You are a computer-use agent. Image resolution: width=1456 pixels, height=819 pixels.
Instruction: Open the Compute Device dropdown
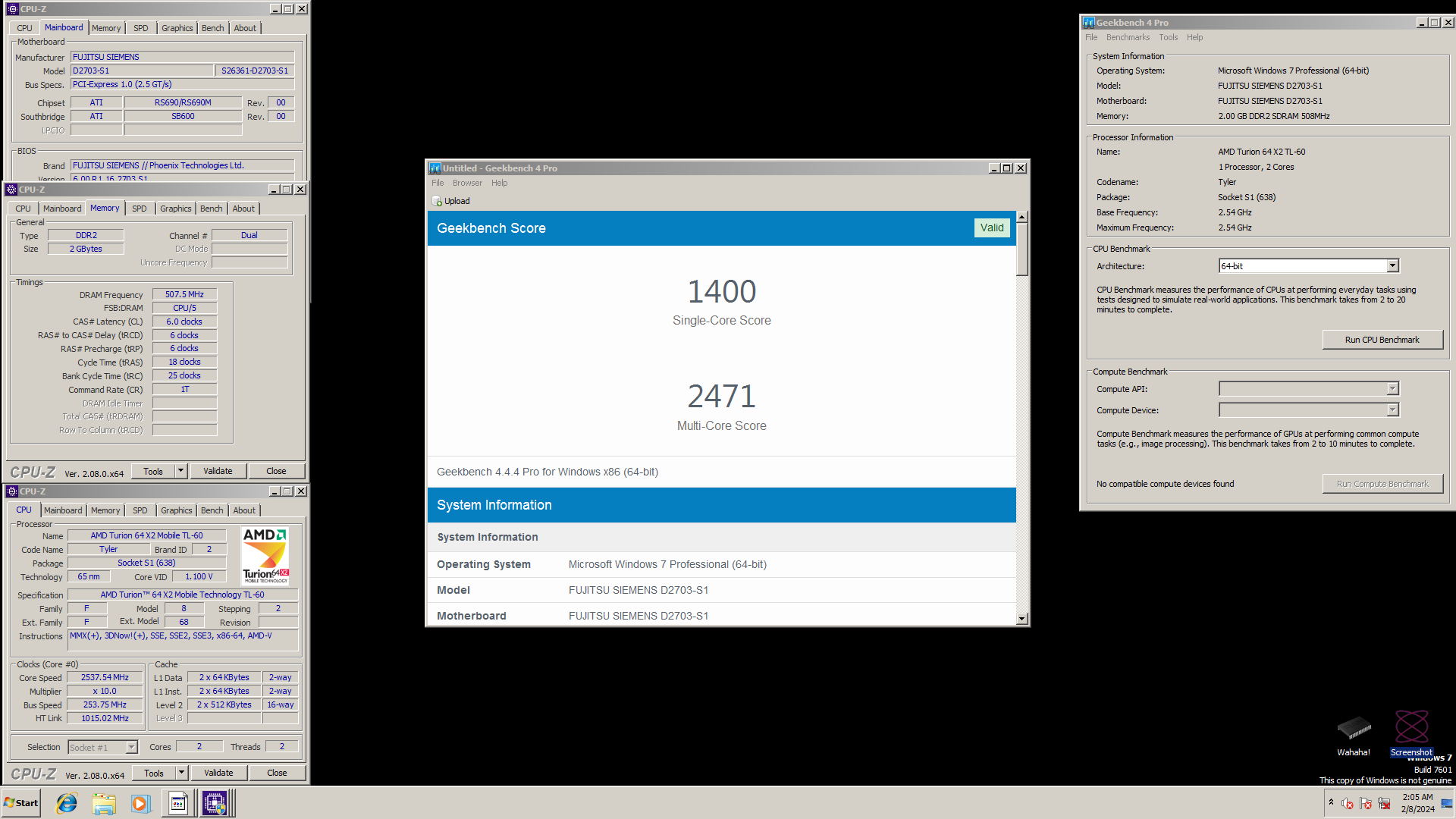coord(1392,410)
